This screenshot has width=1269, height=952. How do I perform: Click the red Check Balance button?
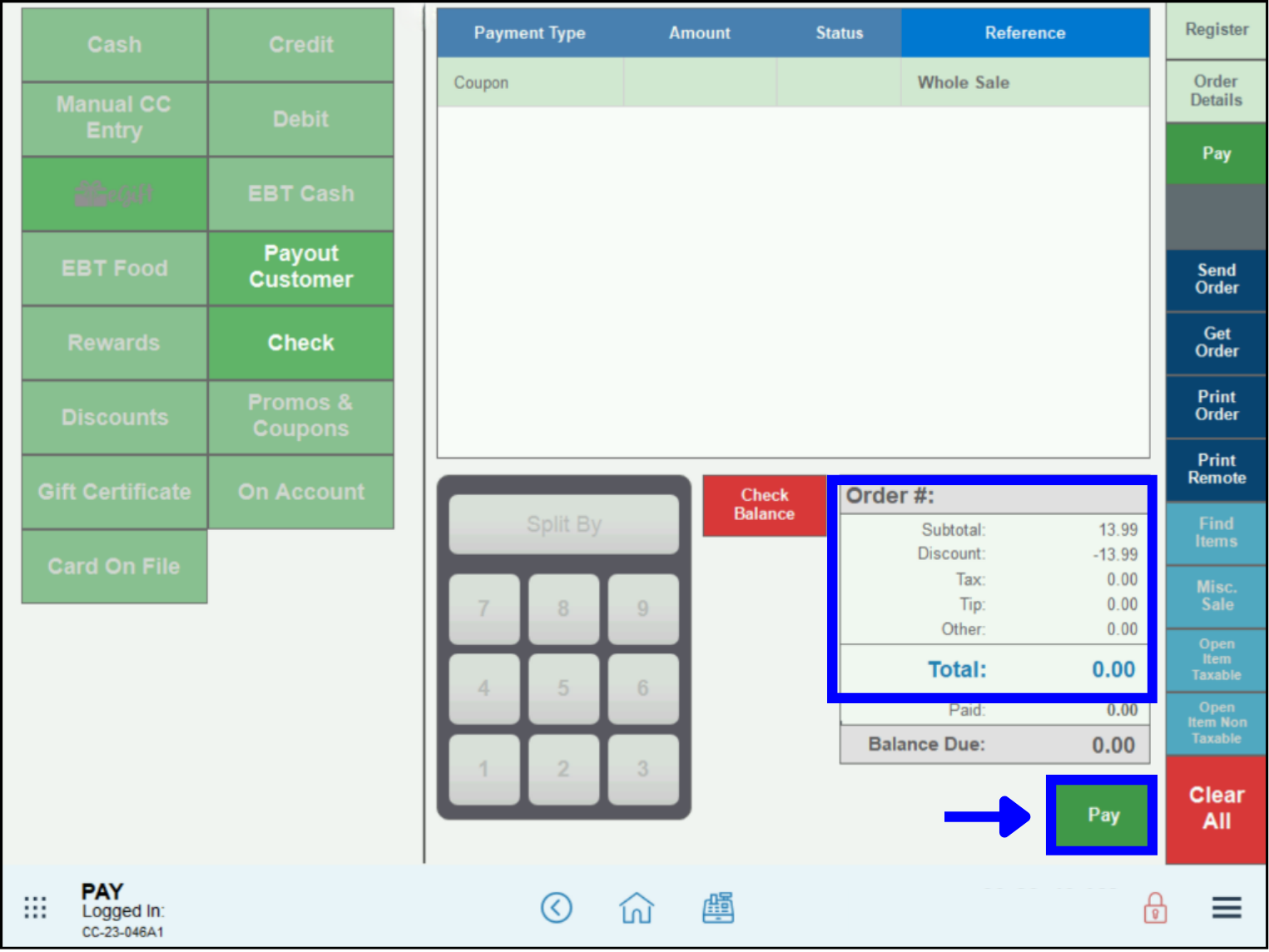pos(765,505)
